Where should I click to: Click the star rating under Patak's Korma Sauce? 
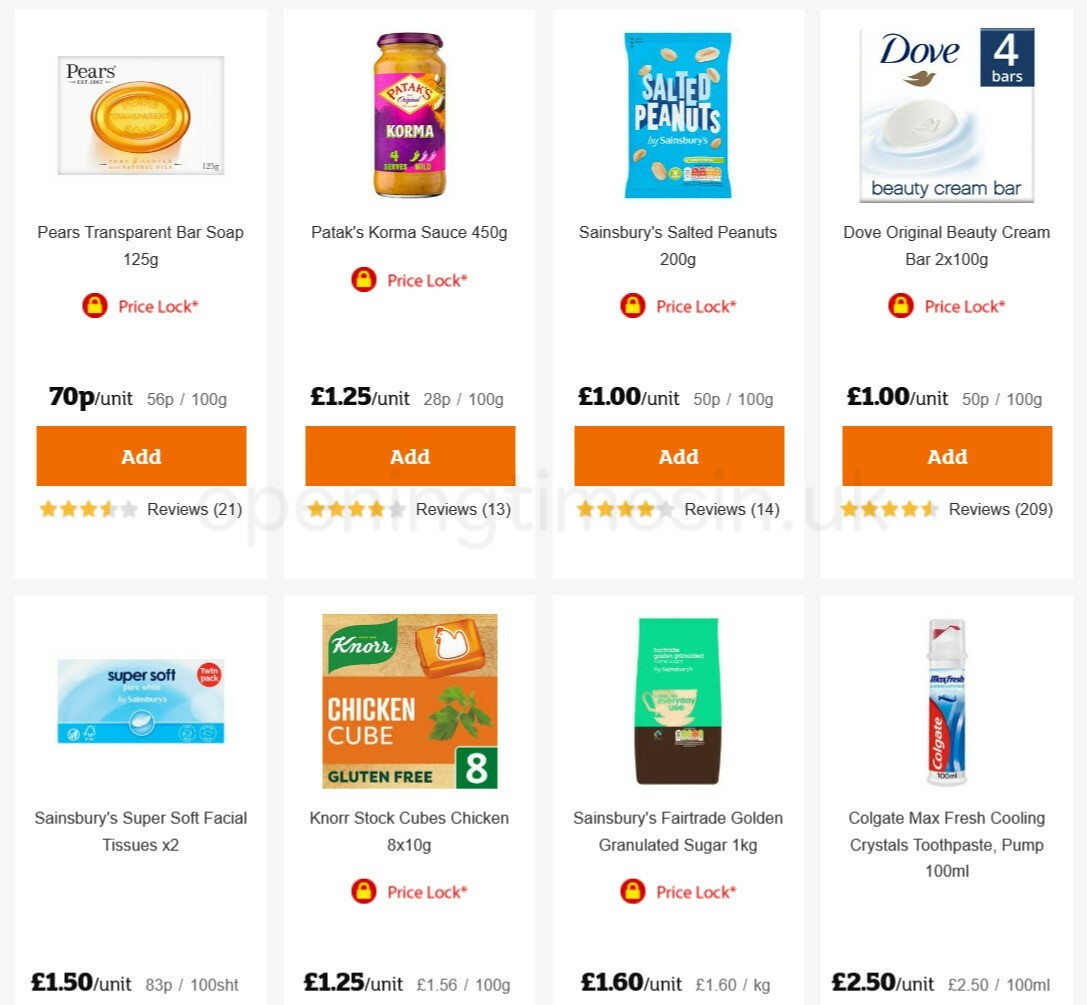tap(355, 509)
